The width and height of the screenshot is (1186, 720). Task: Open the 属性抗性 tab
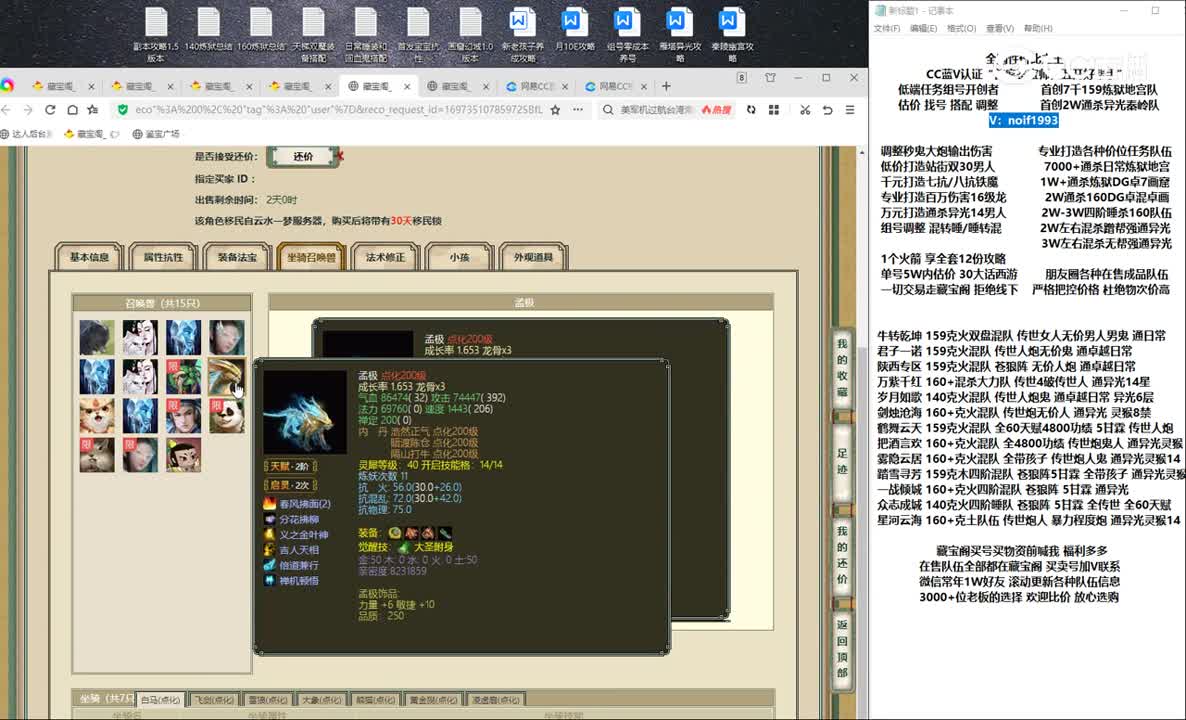163,257
